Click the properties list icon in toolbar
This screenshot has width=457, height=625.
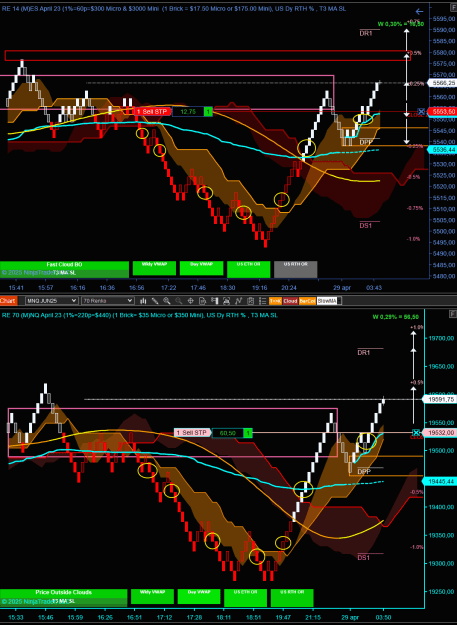[263, 301]
